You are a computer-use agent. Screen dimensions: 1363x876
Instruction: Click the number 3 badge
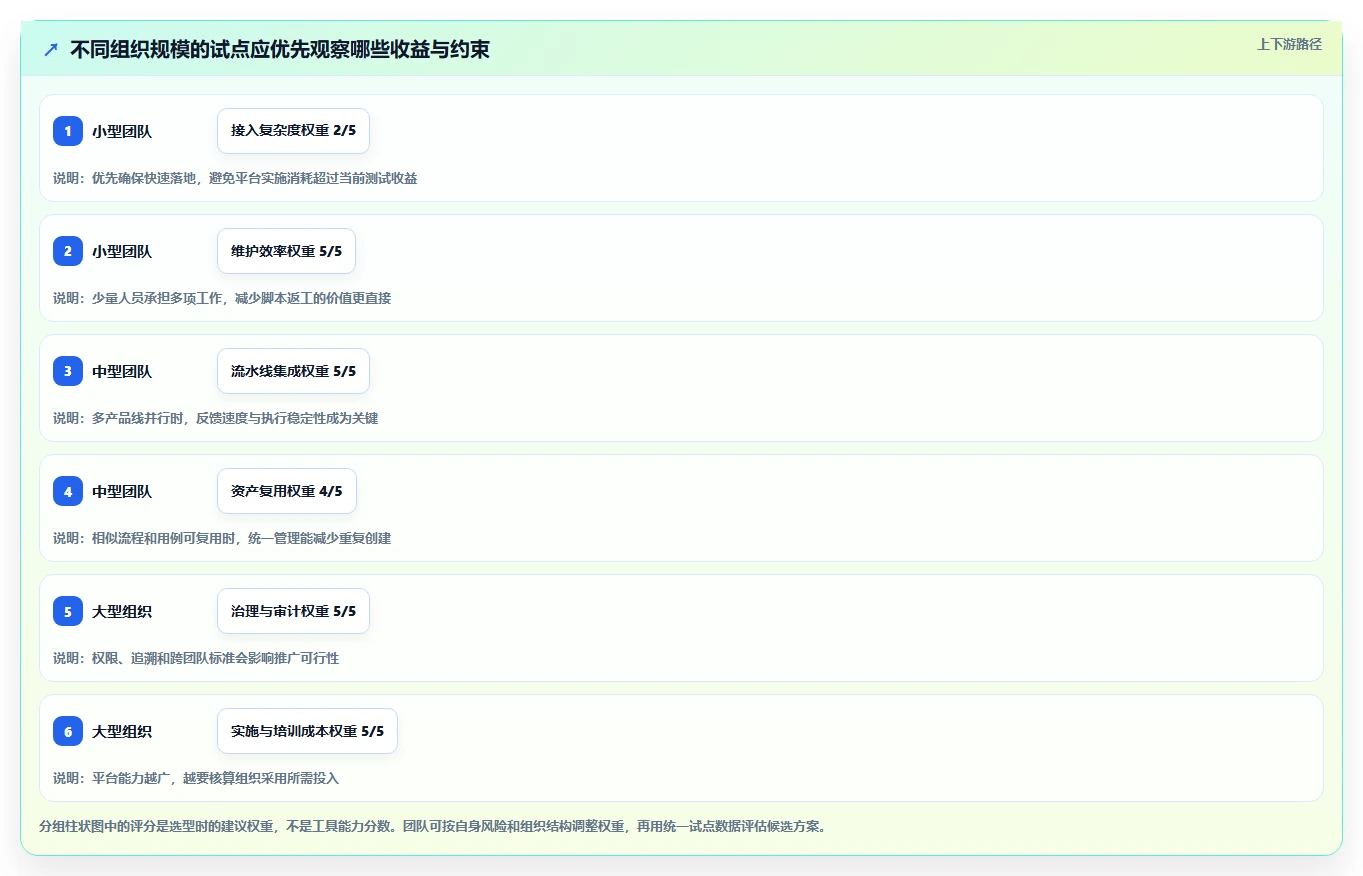68,371
